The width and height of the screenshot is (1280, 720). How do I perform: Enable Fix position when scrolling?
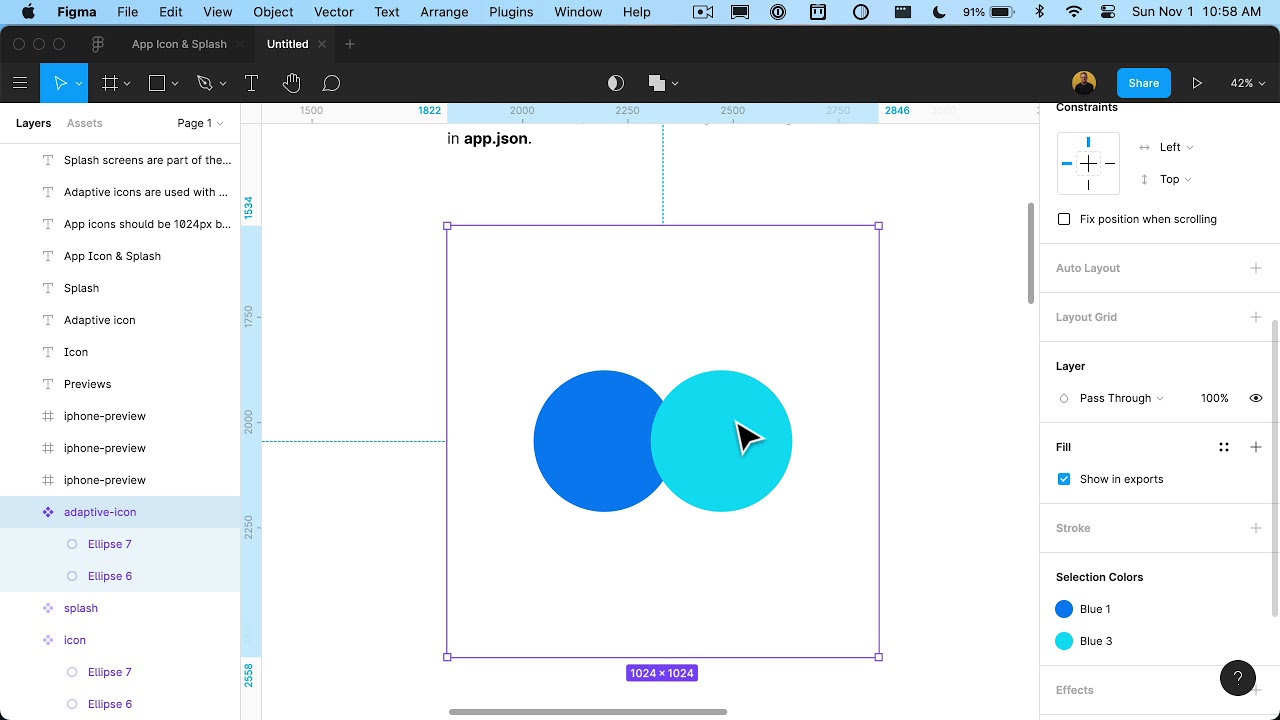pos(1064,219)
